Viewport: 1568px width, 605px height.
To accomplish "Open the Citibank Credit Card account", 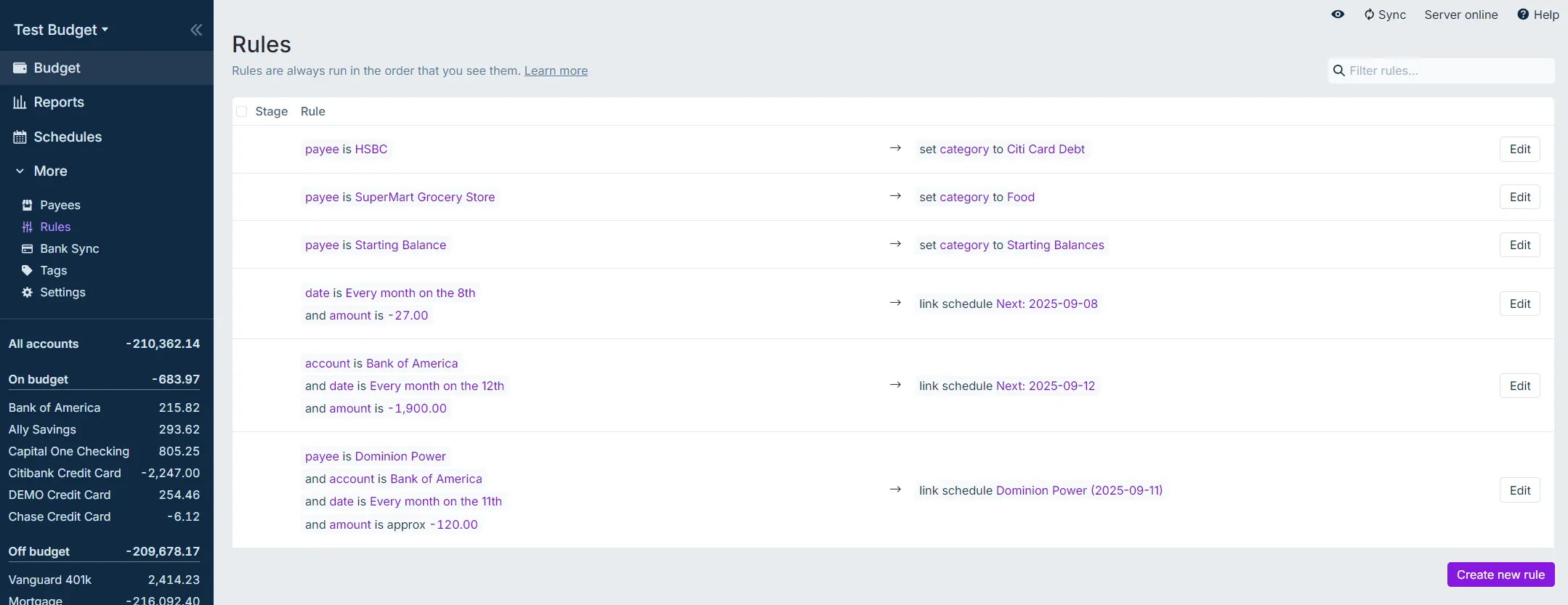I will 65,473.
